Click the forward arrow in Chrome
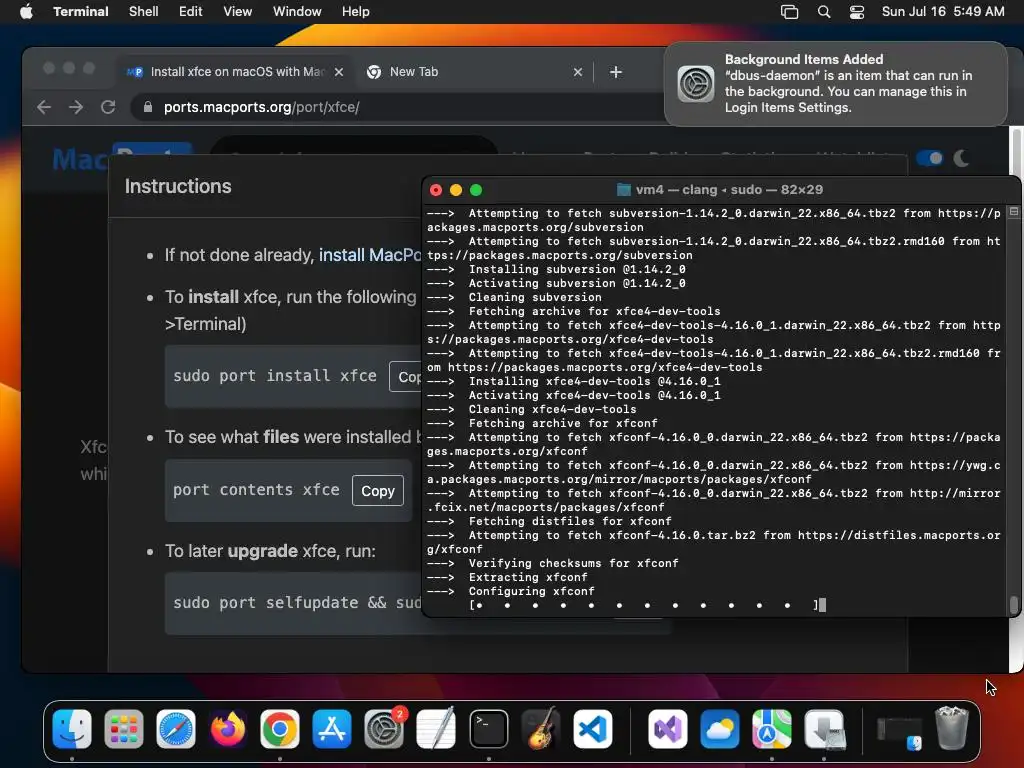1024x768 pixels. [76, 107]
